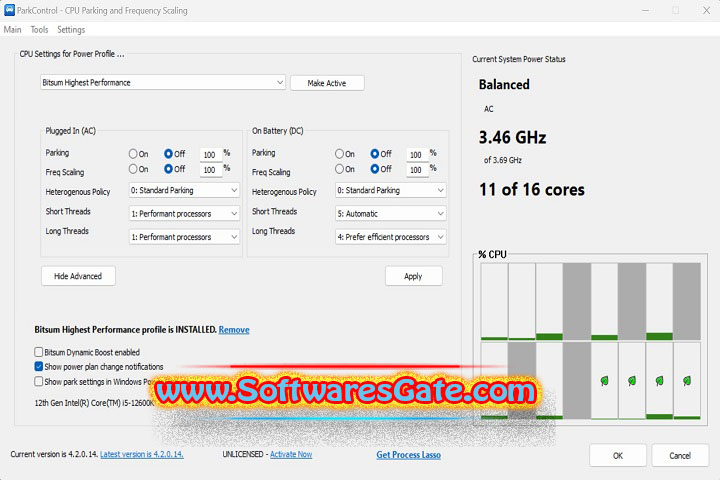Open the Main menu
The width and height of the screenshot is (720, 480).
(12, 30)
